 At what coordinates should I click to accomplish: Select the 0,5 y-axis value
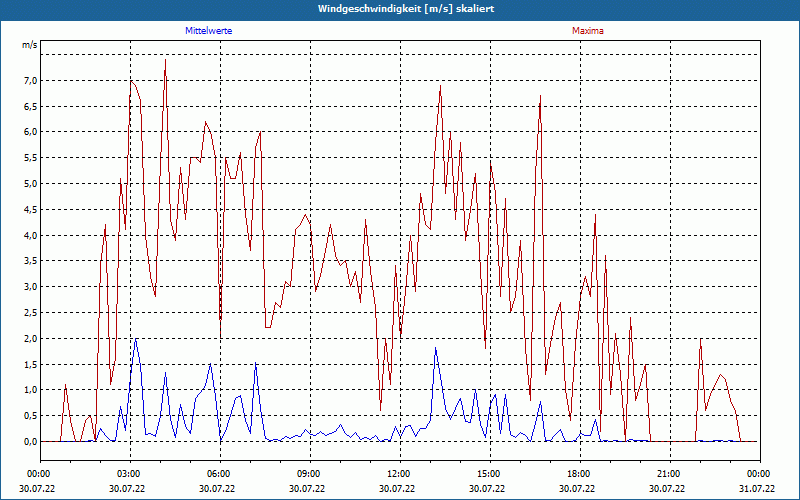click(x=30, y=416)
